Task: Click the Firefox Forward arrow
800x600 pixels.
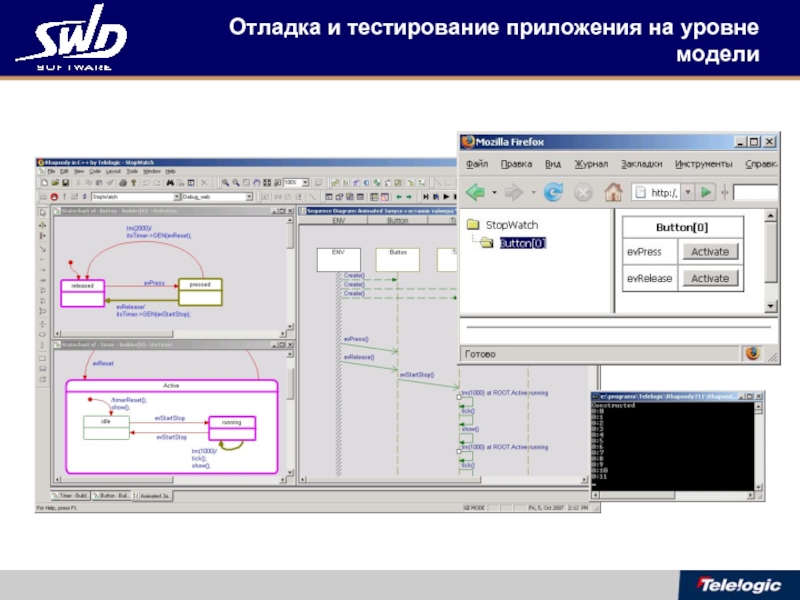Action: (513, 192)
